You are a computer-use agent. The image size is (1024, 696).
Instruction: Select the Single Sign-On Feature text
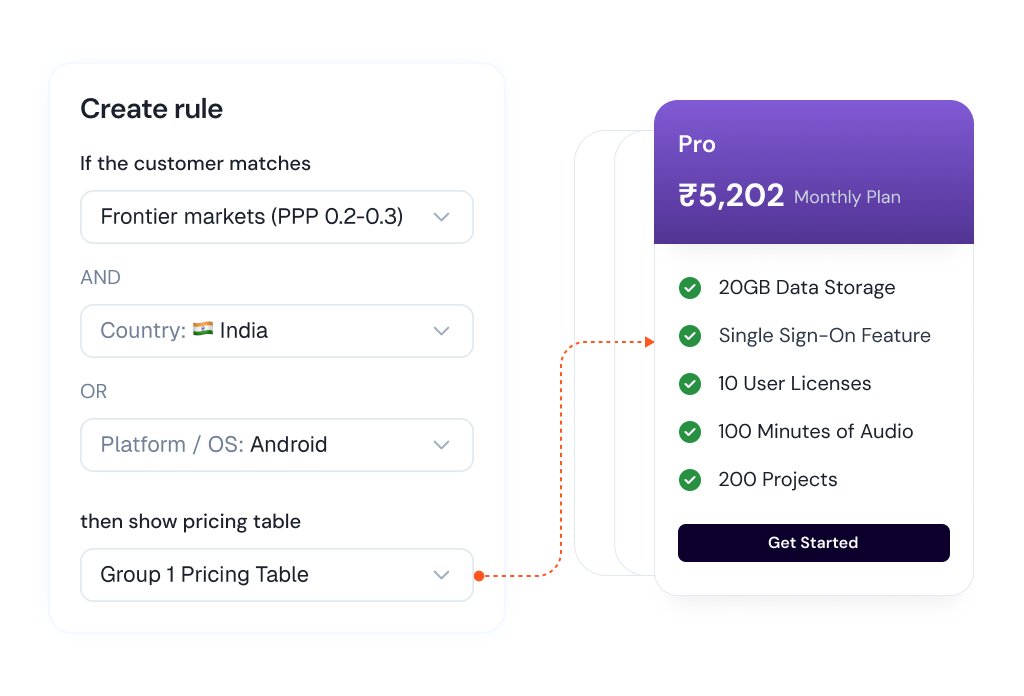pos(824,336)
